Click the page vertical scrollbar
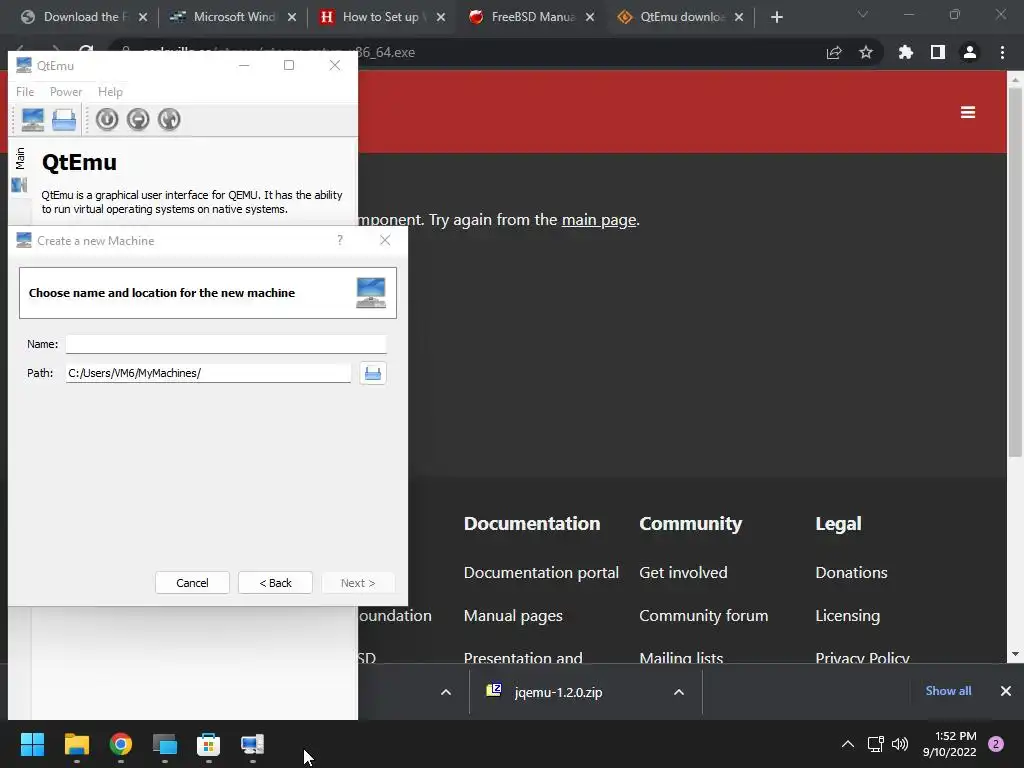The image size is (1024, 768). (x=1015, y=271)
